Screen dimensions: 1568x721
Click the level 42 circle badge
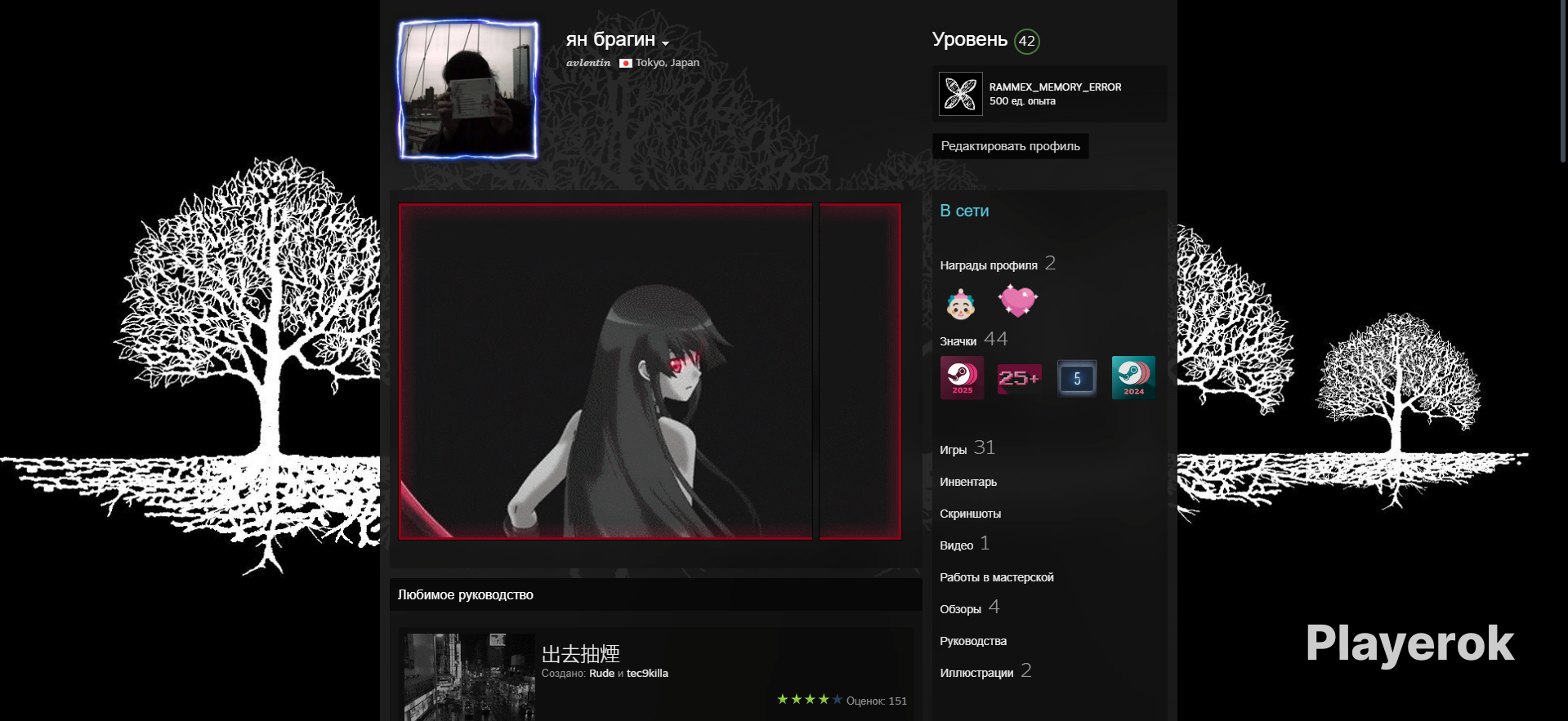click(1027, 41)
